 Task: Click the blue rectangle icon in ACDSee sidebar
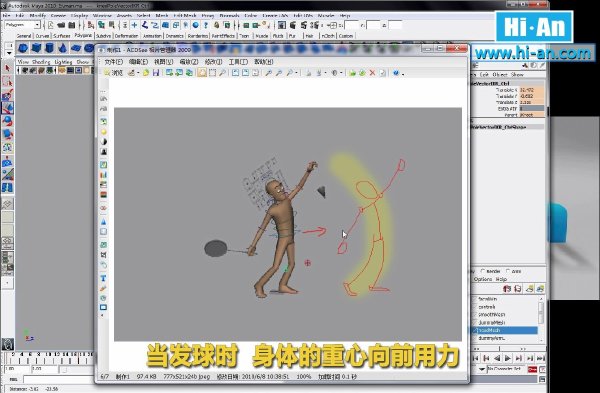(103, 307)
